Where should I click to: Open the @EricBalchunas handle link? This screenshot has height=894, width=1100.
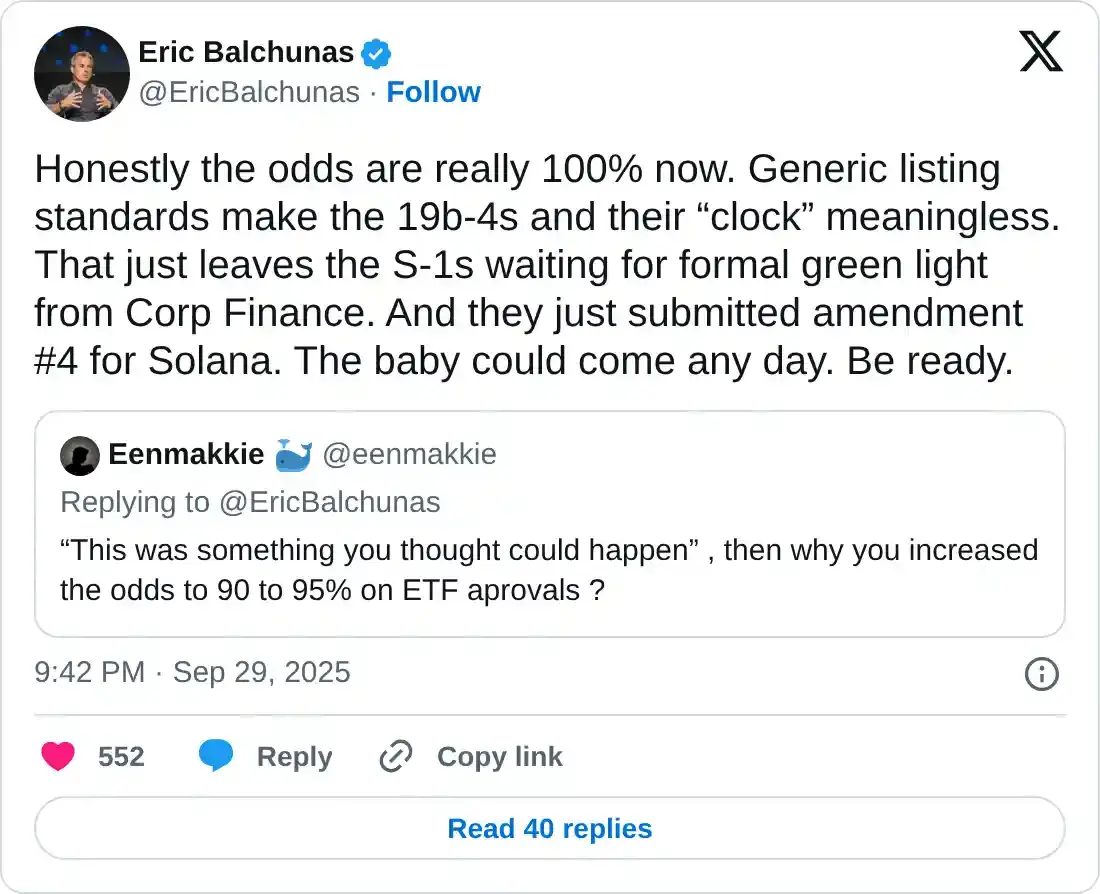(x=249, y=92)
